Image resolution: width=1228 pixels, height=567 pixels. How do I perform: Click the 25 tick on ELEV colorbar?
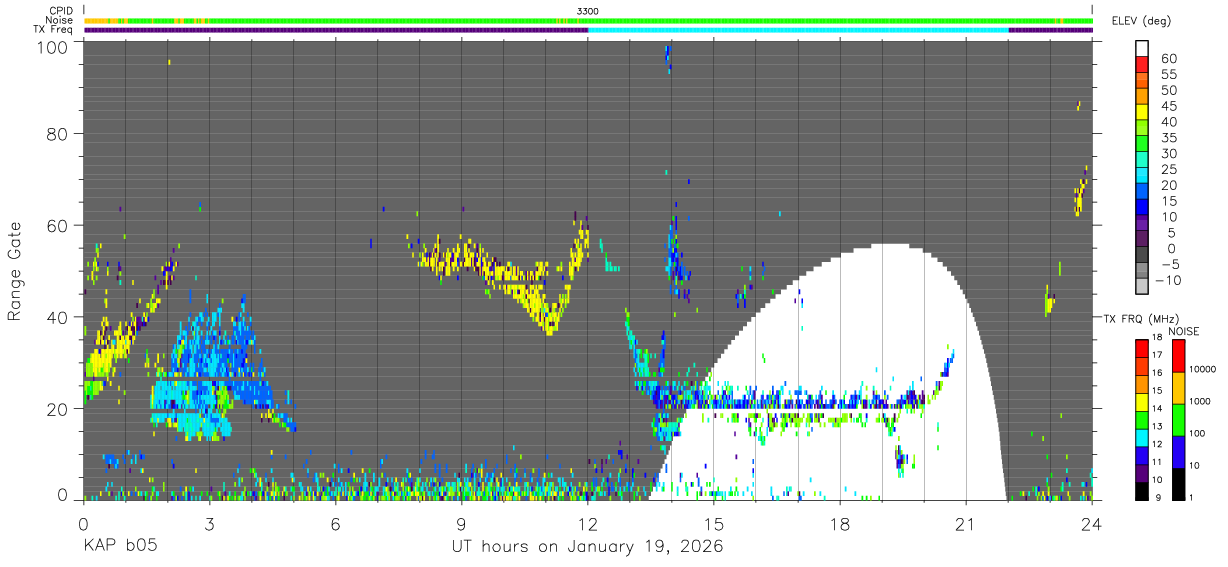1168,170
